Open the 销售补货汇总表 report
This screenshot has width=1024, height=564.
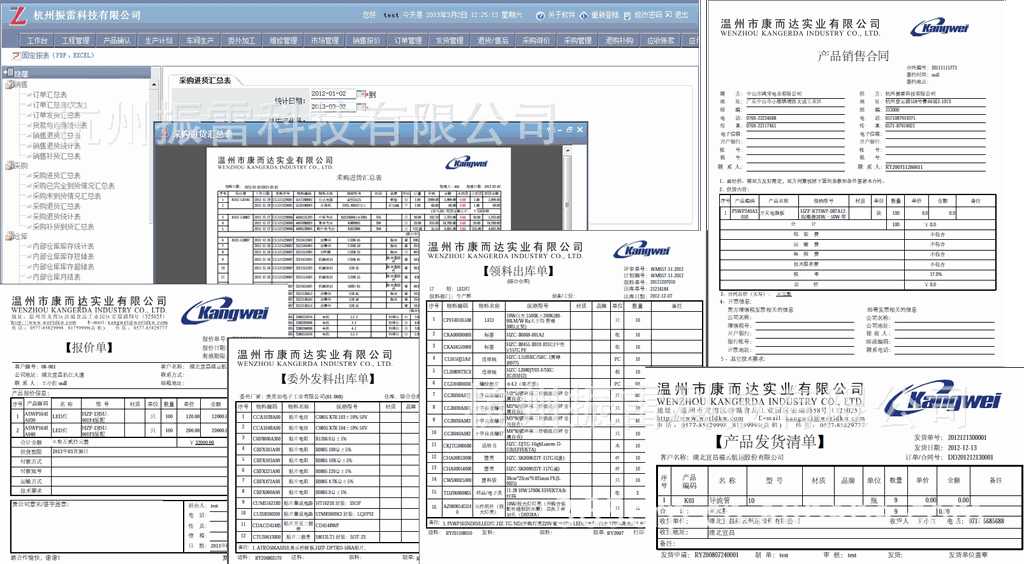[56, 156]
